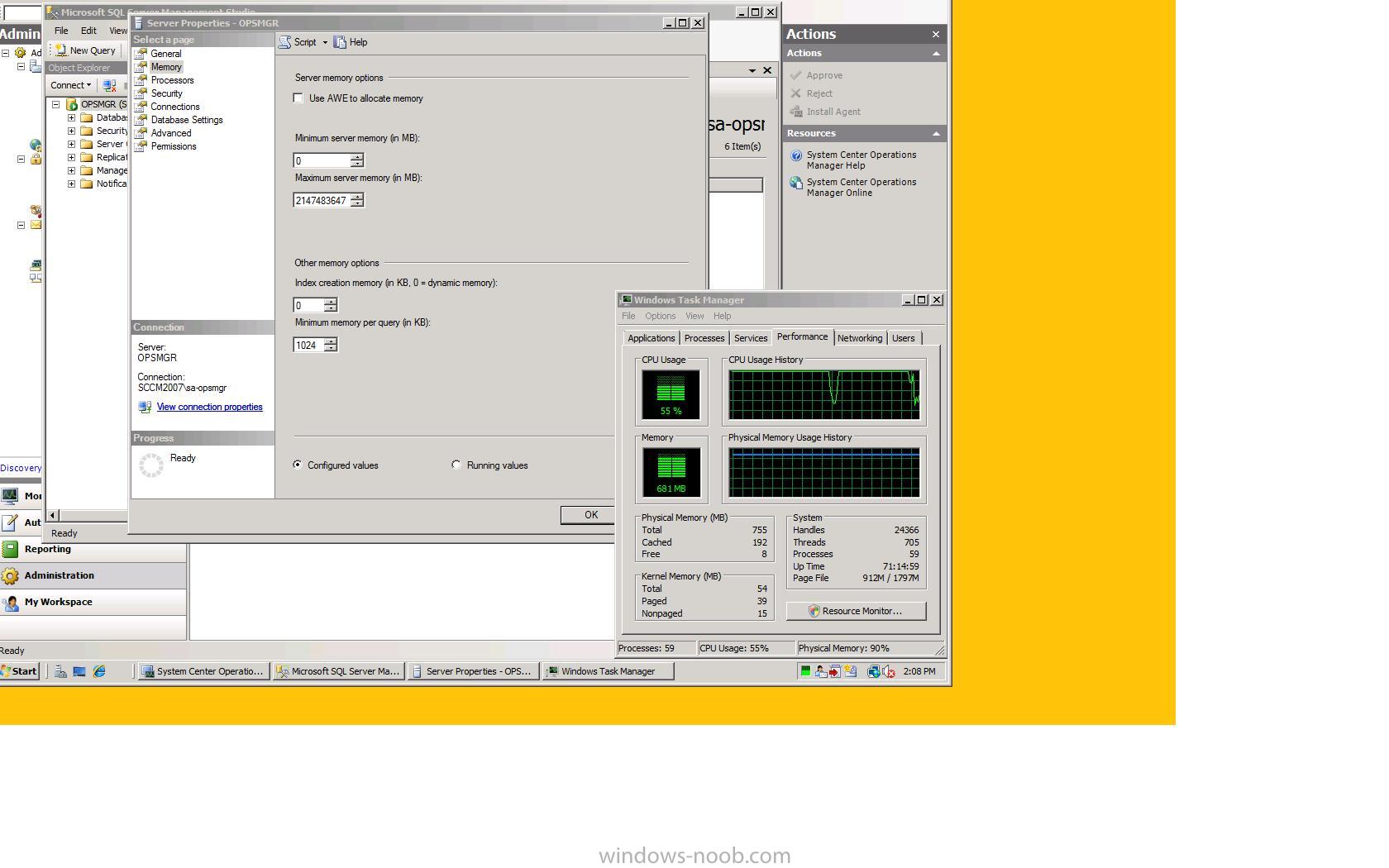Image resolution: width=1389 pixels, height=868 pixels.
Task: Open System Center Operations Manager Help link
Action: (x=862, y=160)
